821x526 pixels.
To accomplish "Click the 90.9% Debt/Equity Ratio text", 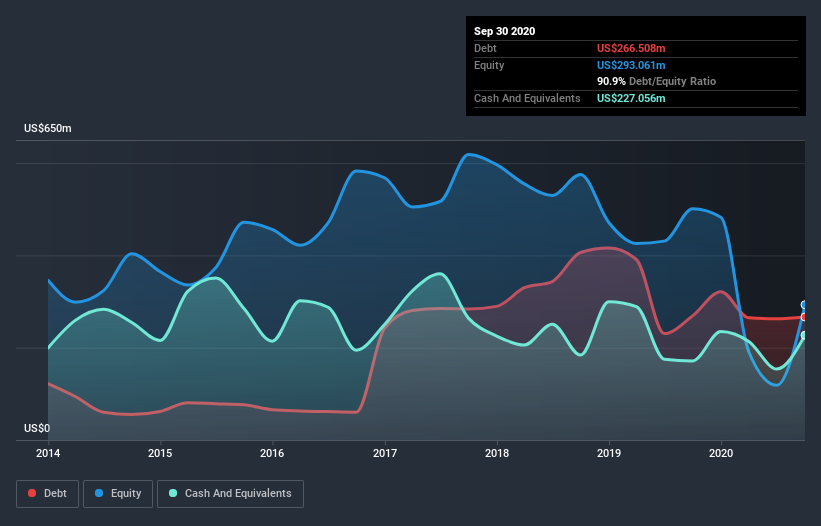I will [657, 81].
